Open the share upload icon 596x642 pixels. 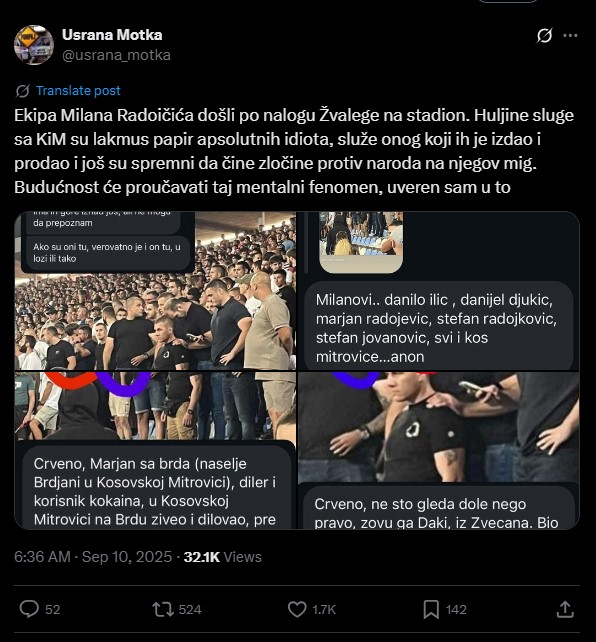tap(565, 609)
